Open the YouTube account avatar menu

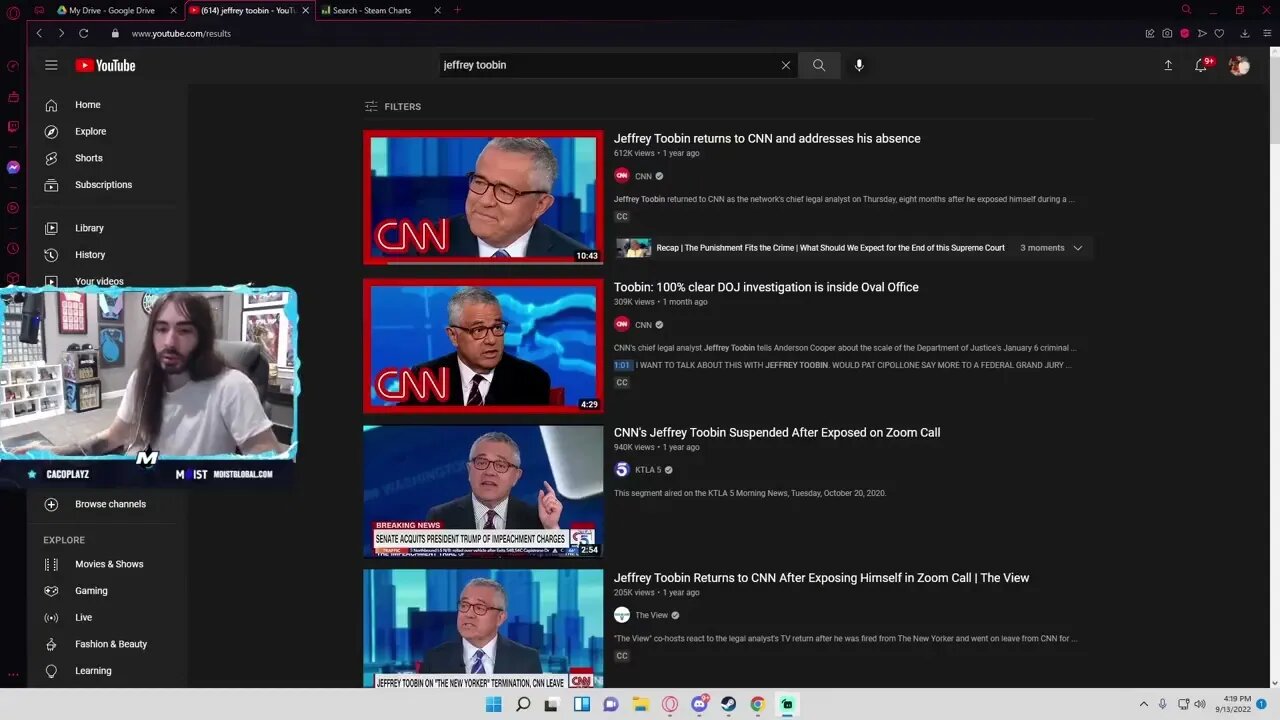point(1239,65)
